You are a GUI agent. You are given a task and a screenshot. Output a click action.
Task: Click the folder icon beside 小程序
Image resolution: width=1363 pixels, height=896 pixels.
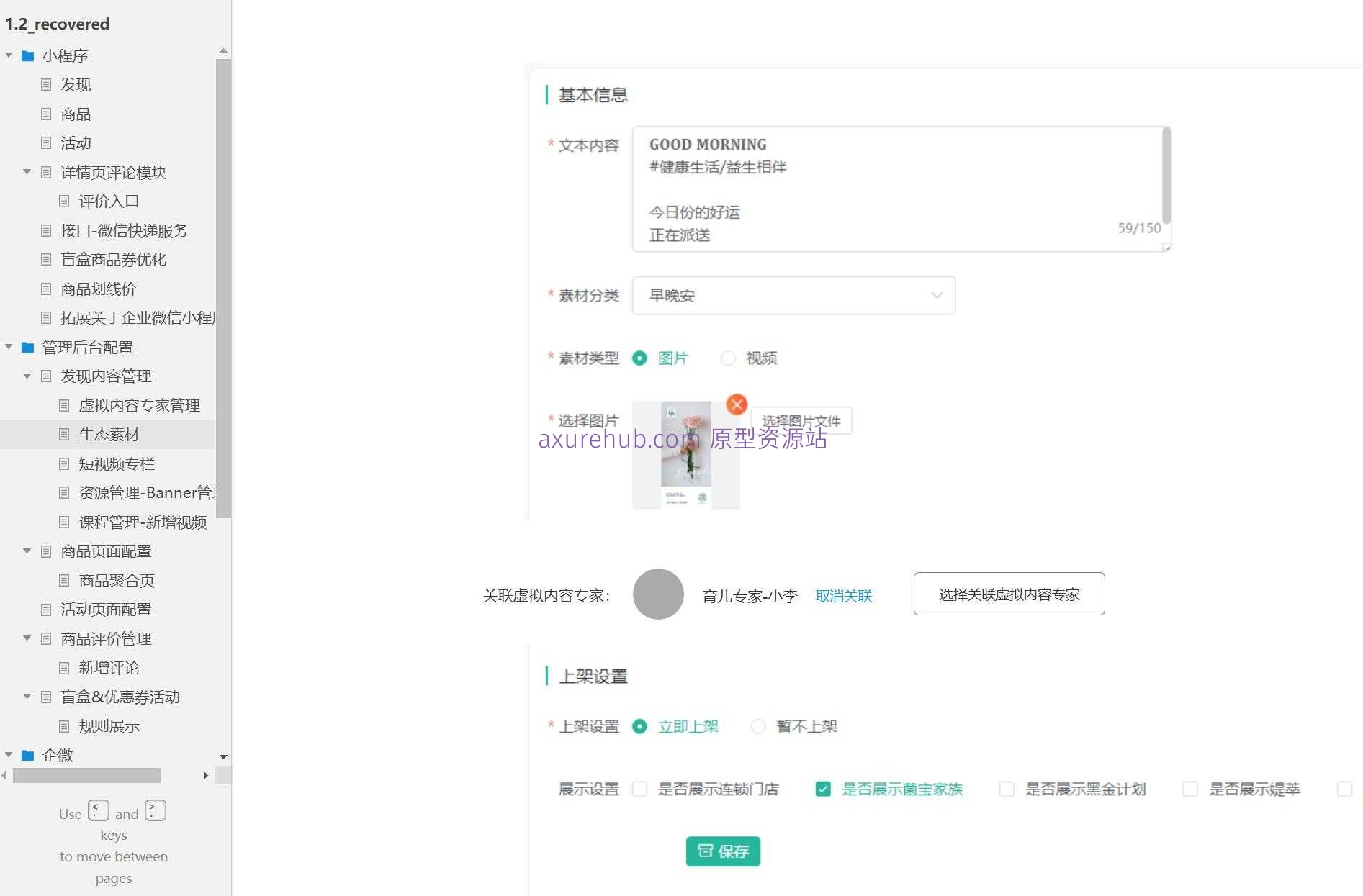pos(27,55)
